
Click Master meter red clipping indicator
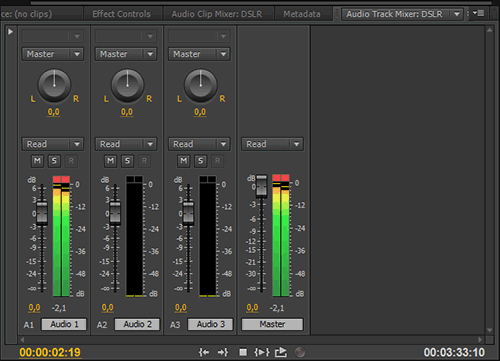[281, 178]
